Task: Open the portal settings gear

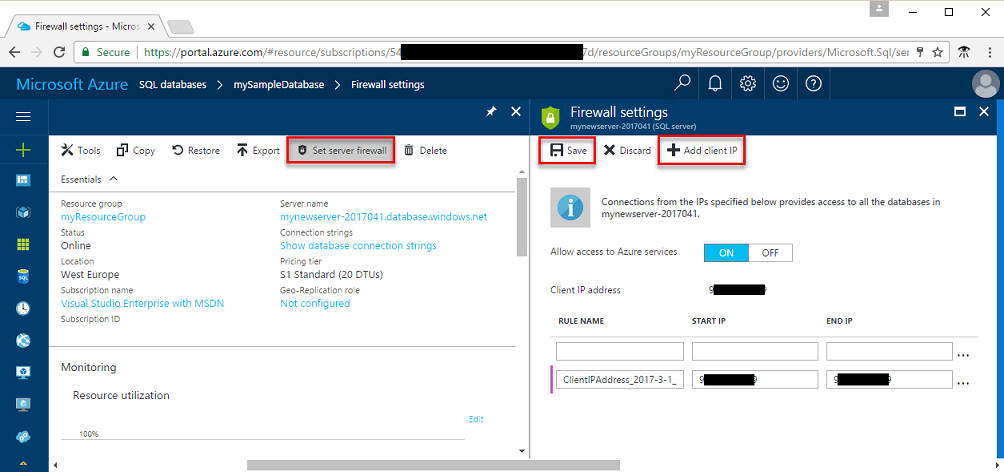Action: 748,84
